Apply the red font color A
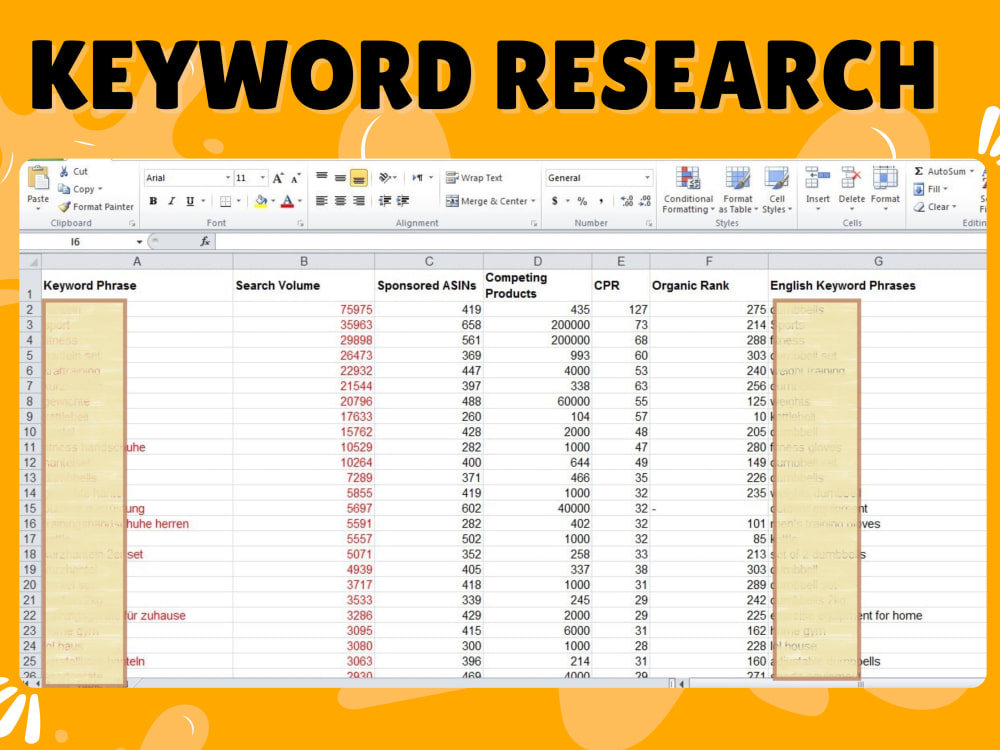This screenshot has width=1000, height=750. tap(287, 202)
